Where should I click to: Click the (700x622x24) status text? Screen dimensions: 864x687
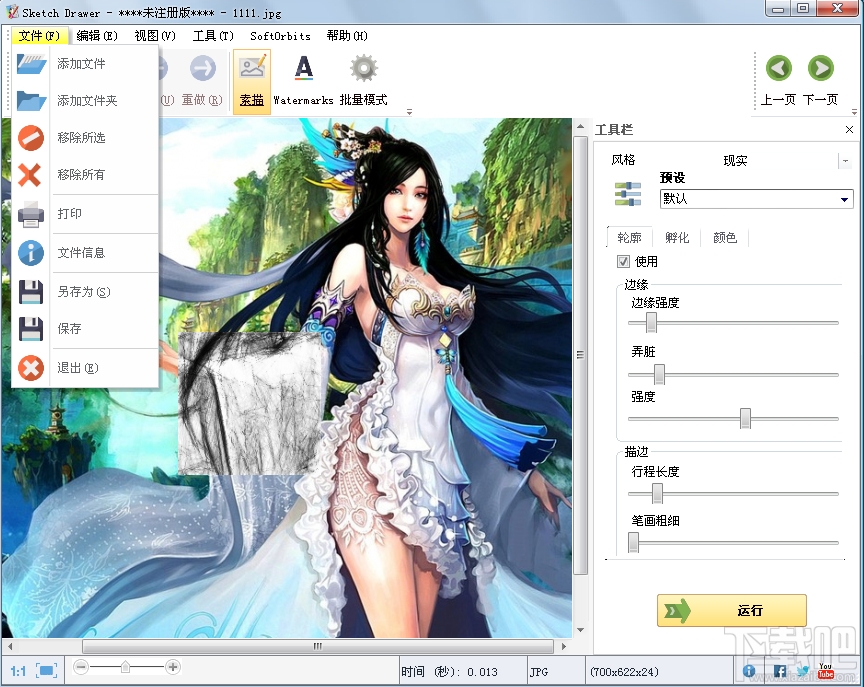(624, 672)
